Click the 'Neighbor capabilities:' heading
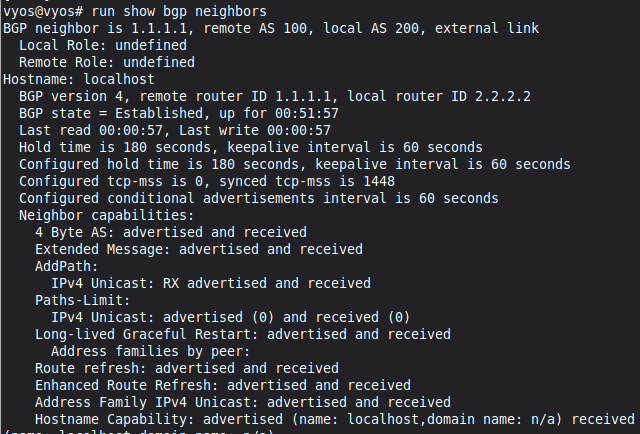Viewport: 640px width, 434px height. (107, 216)
